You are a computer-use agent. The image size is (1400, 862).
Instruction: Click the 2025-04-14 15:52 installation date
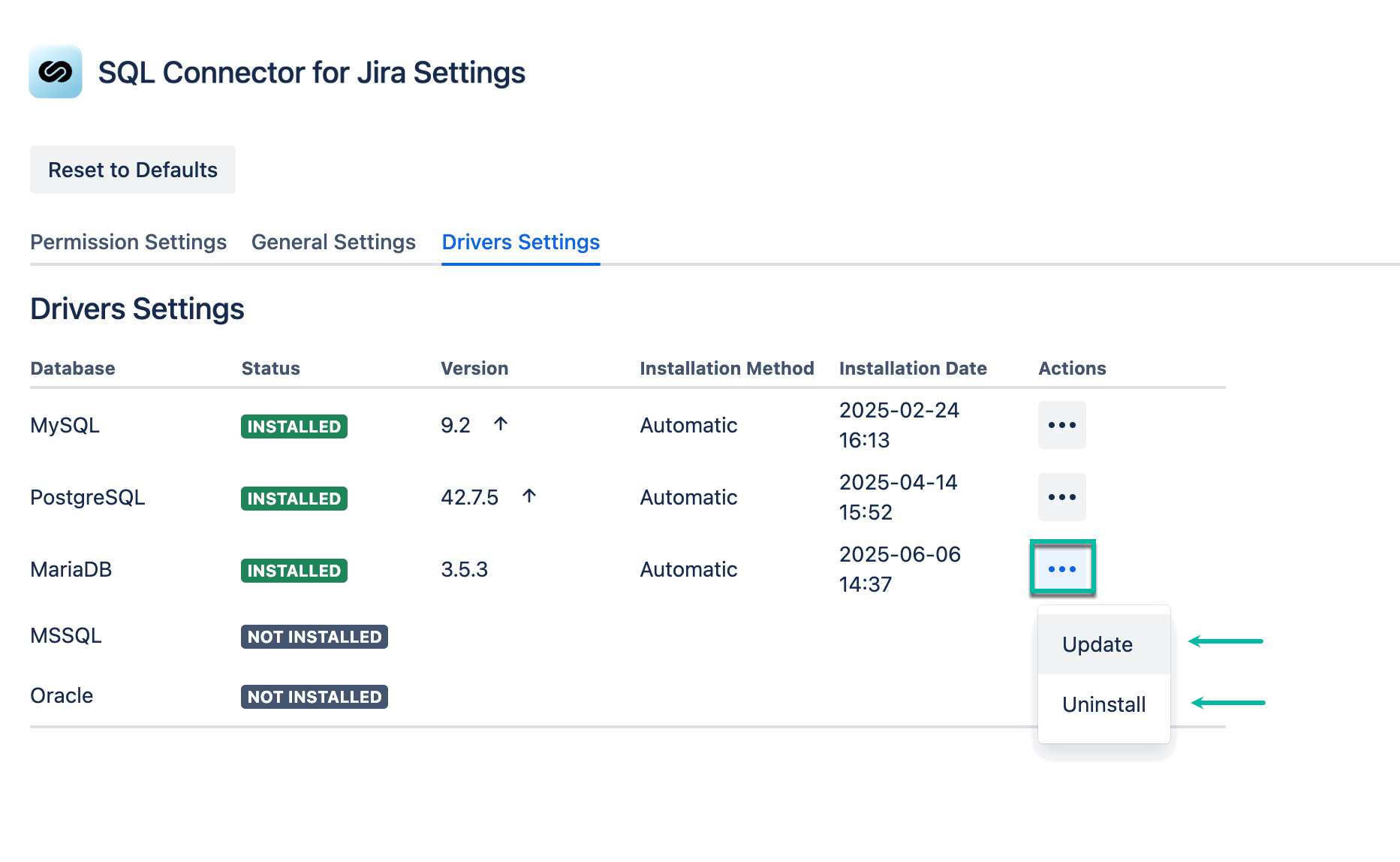pyautogui.click(x=899, y=497)
